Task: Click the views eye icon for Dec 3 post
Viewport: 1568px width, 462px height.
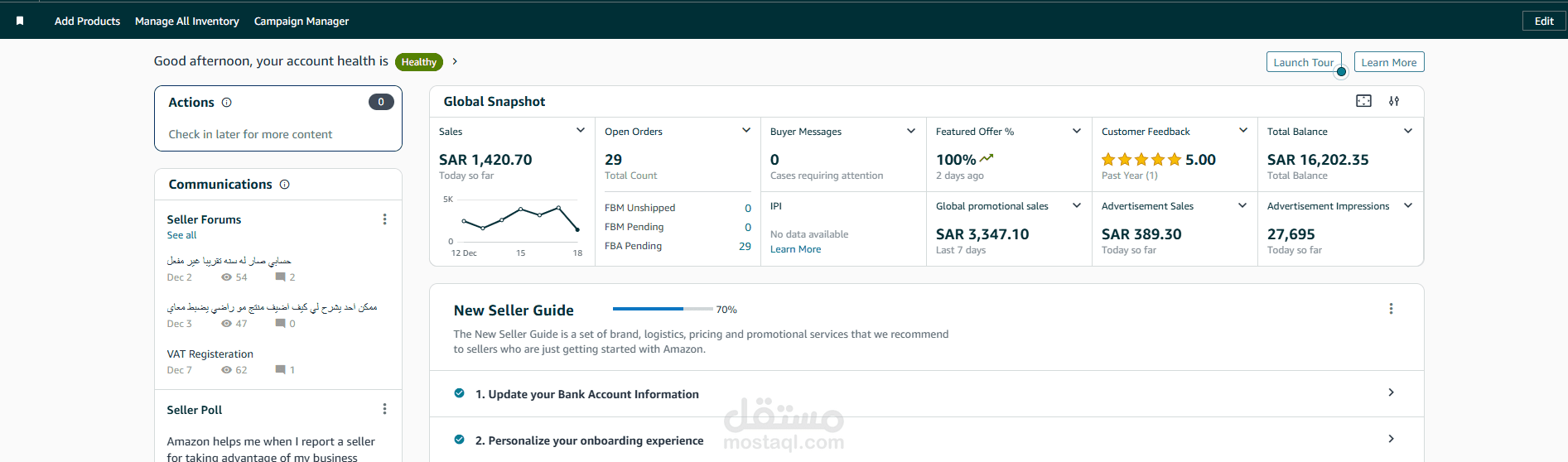Action: click(x=226, y=324)
